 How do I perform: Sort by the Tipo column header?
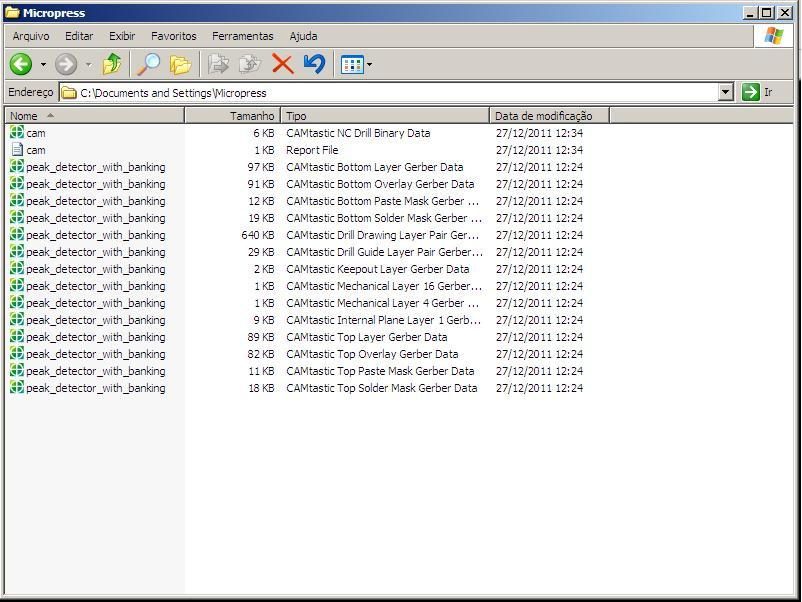tap(385, 116)
